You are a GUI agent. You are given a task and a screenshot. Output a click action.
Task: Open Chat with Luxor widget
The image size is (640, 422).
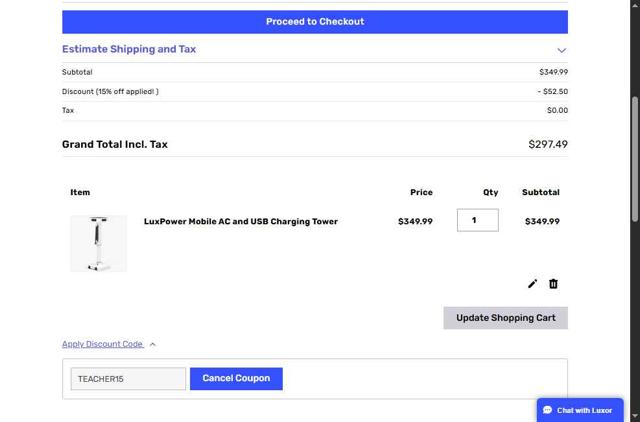(x=580, y=410)
